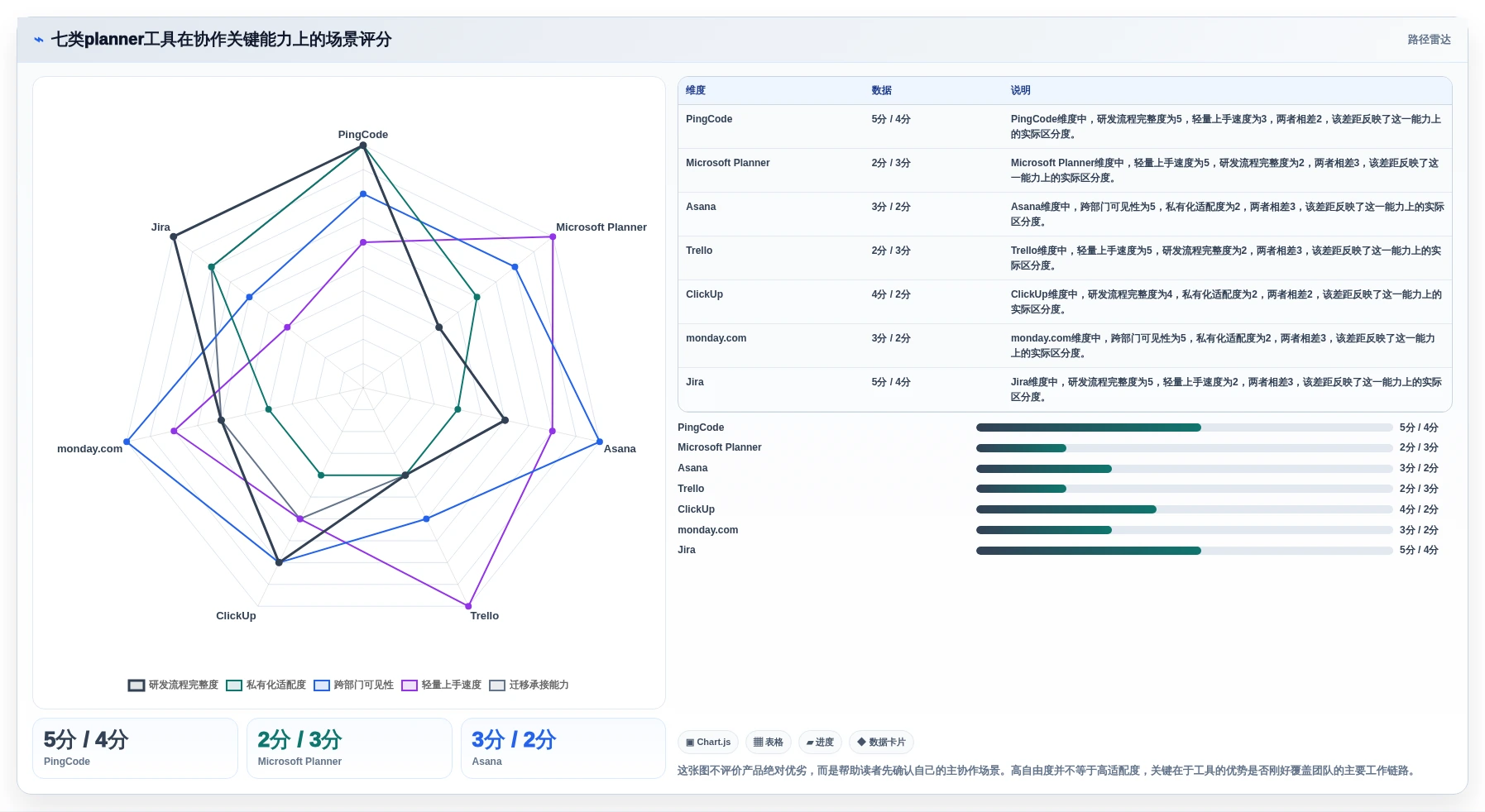Screen dimensions: 1485x812
Task: Select the Trello table row name
Action: click(699, 251)
